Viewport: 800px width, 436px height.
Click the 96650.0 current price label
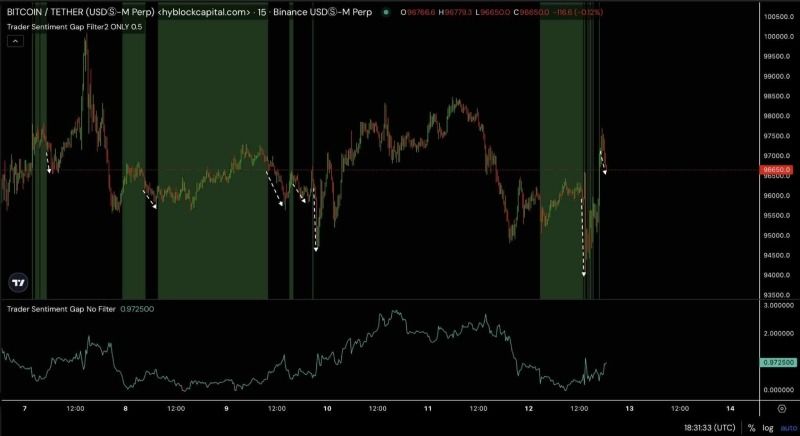(776, 170)
